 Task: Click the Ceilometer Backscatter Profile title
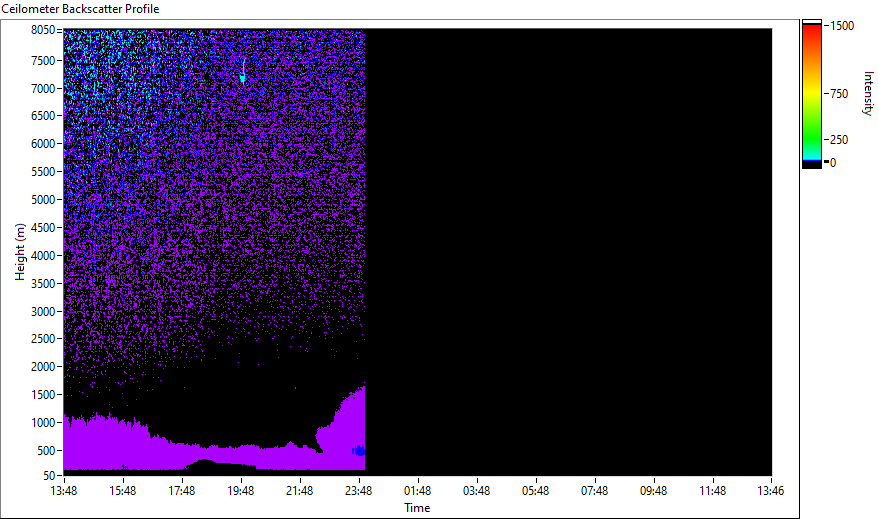(x=80, y=9)
